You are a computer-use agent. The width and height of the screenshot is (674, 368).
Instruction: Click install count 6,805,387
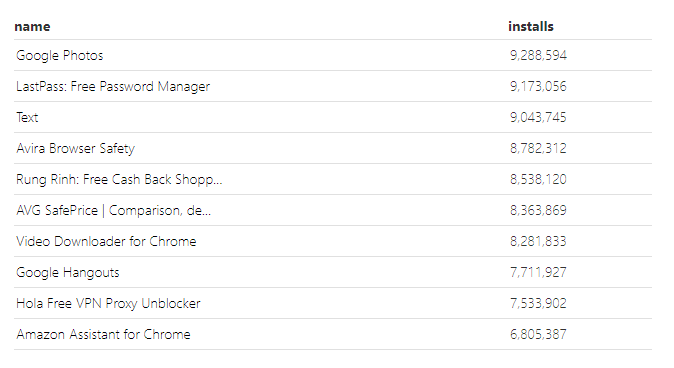538,334
